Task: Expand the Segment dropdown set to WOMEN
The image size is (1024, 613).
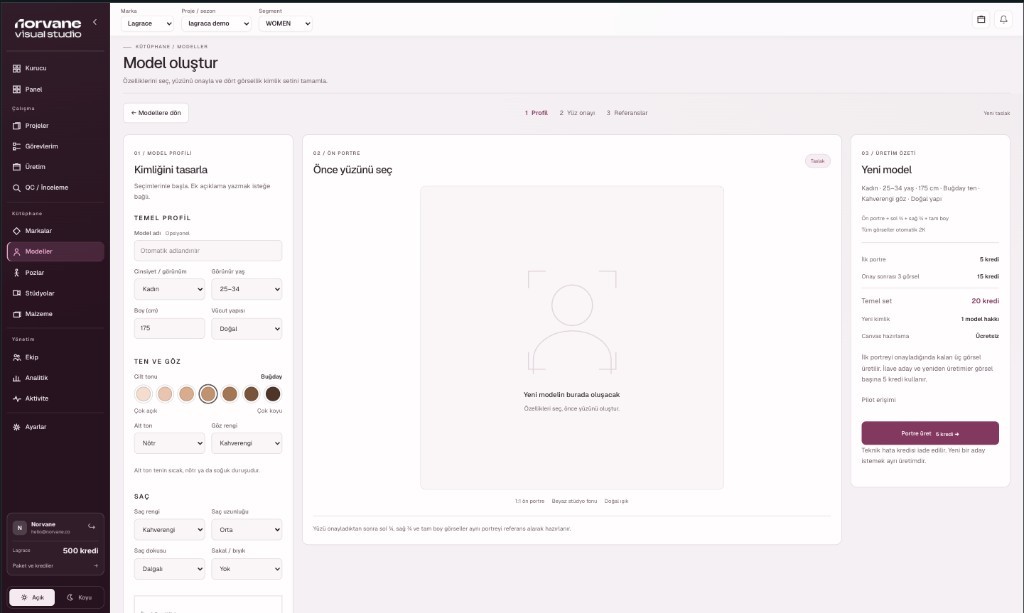Action: [x=285, y=24]
